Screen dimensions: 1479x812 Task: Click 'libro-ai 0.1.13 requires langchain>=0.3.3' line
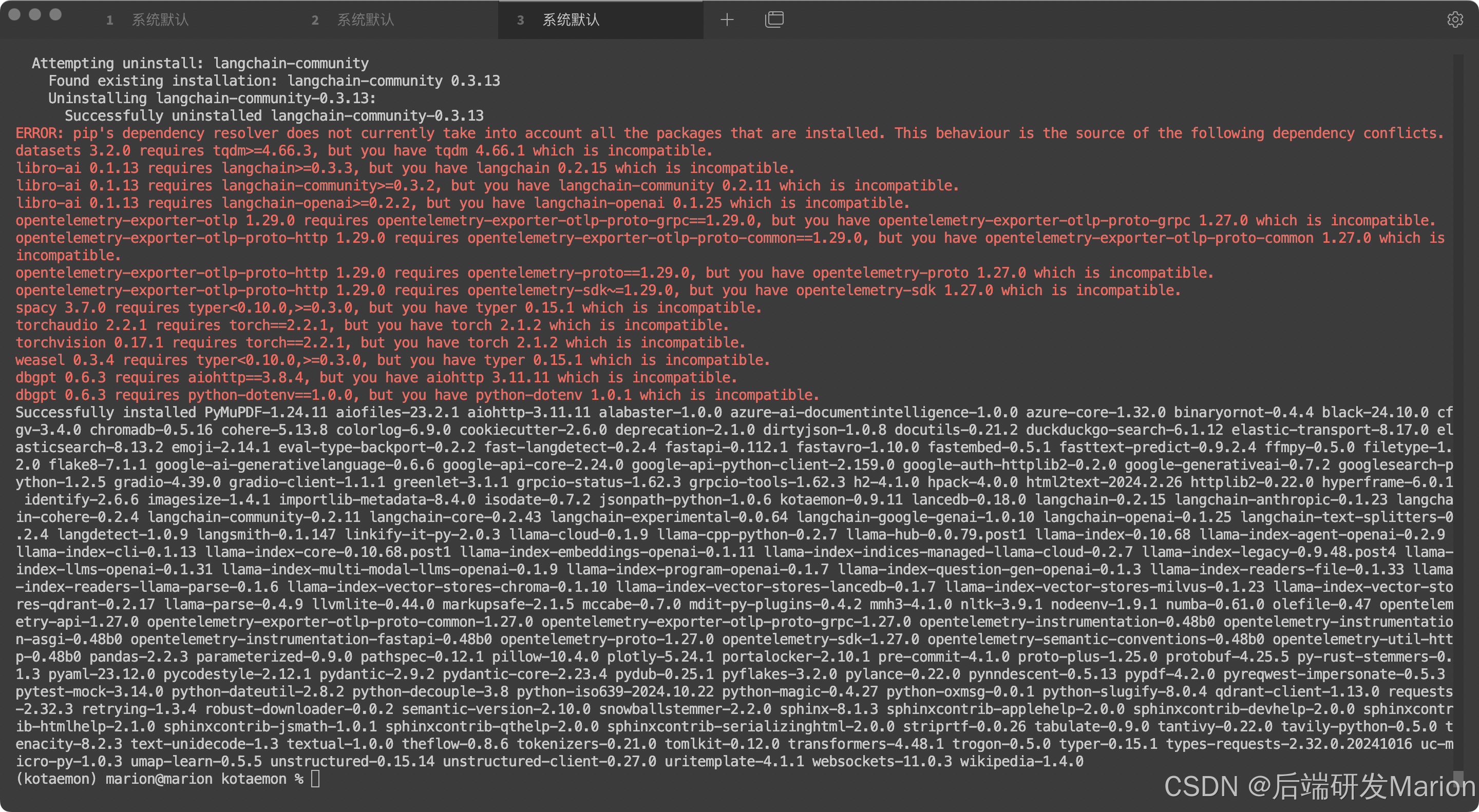[405, 168]
